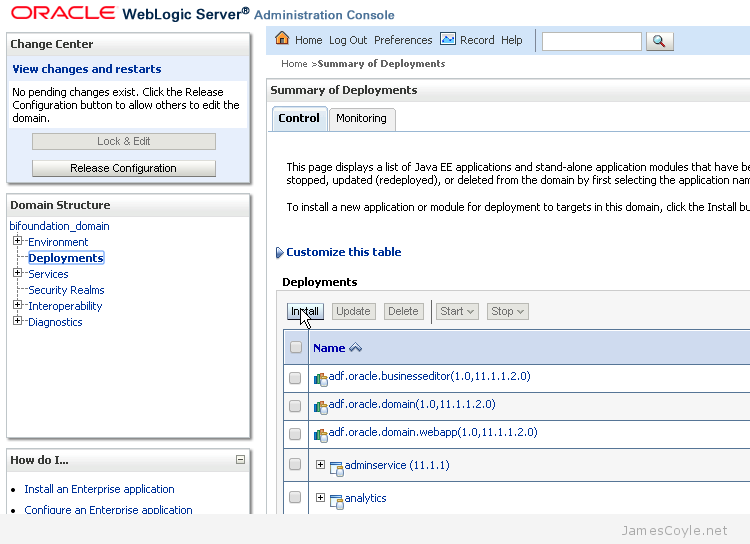Viewport: 750px width, 544px height.
Task: Select Interoperability in the domain tree
Action: click(x=65, y=306)
